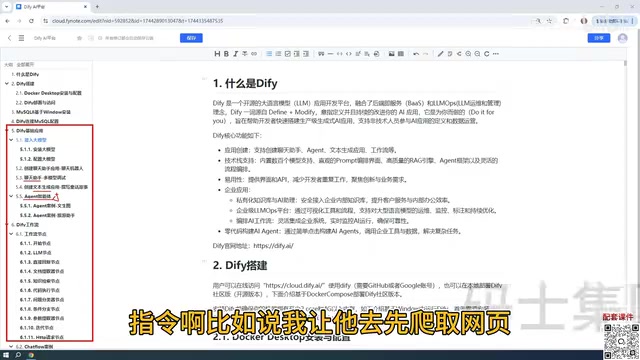Select the Dify AI平台 browser tab
The image size is (640, 360).
51,7
